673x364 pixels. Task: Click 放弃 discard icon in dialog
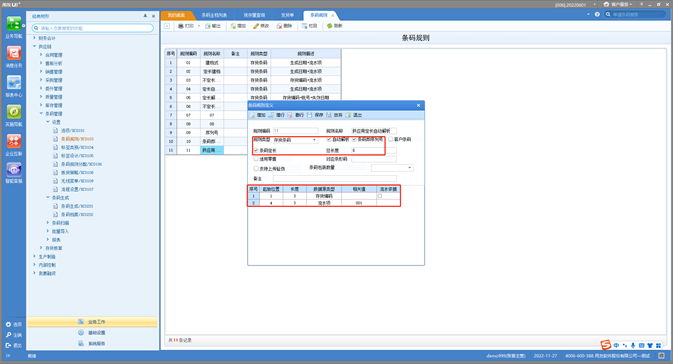(329, 115)
